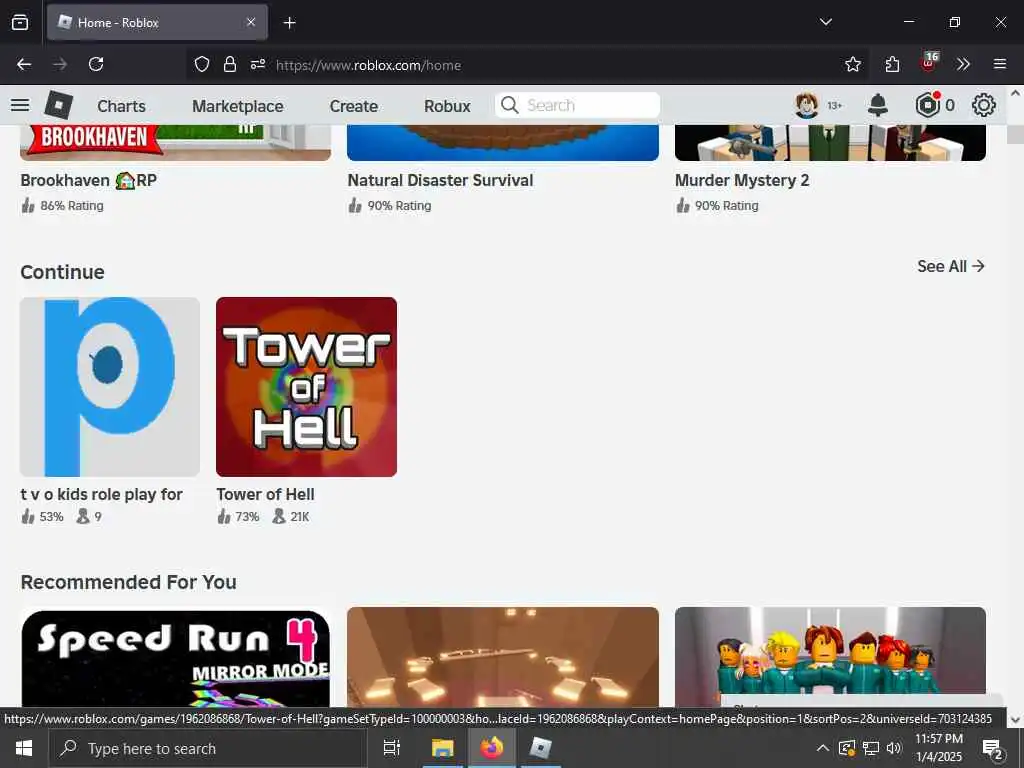Click the page vertical scrollbar thumb
Viewport: 1024px width, 768px height.
[x=1015, y=134]
